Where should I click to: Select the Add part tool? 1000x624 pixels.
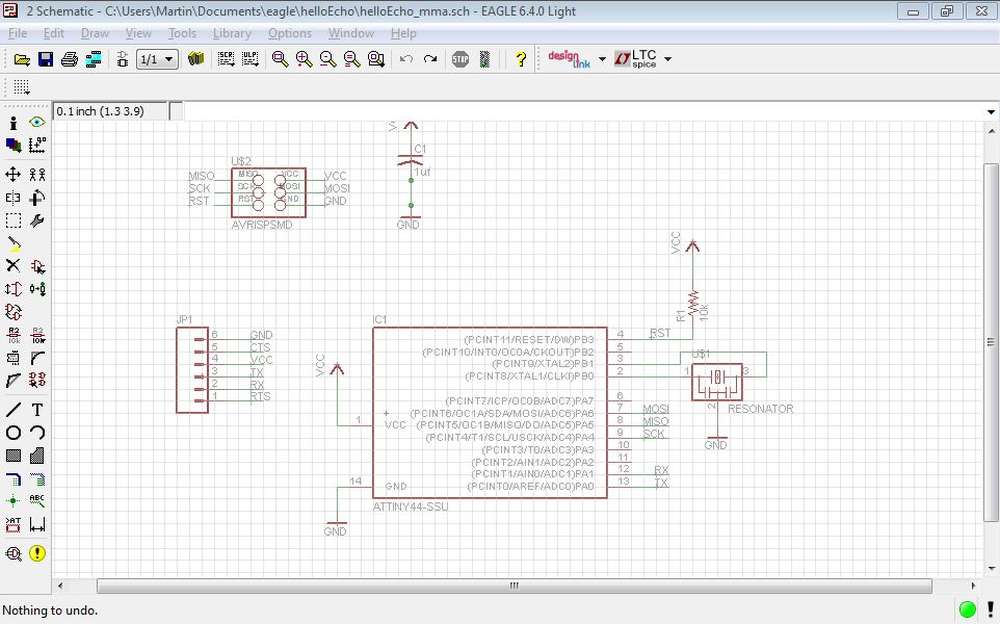click(38, 266)
